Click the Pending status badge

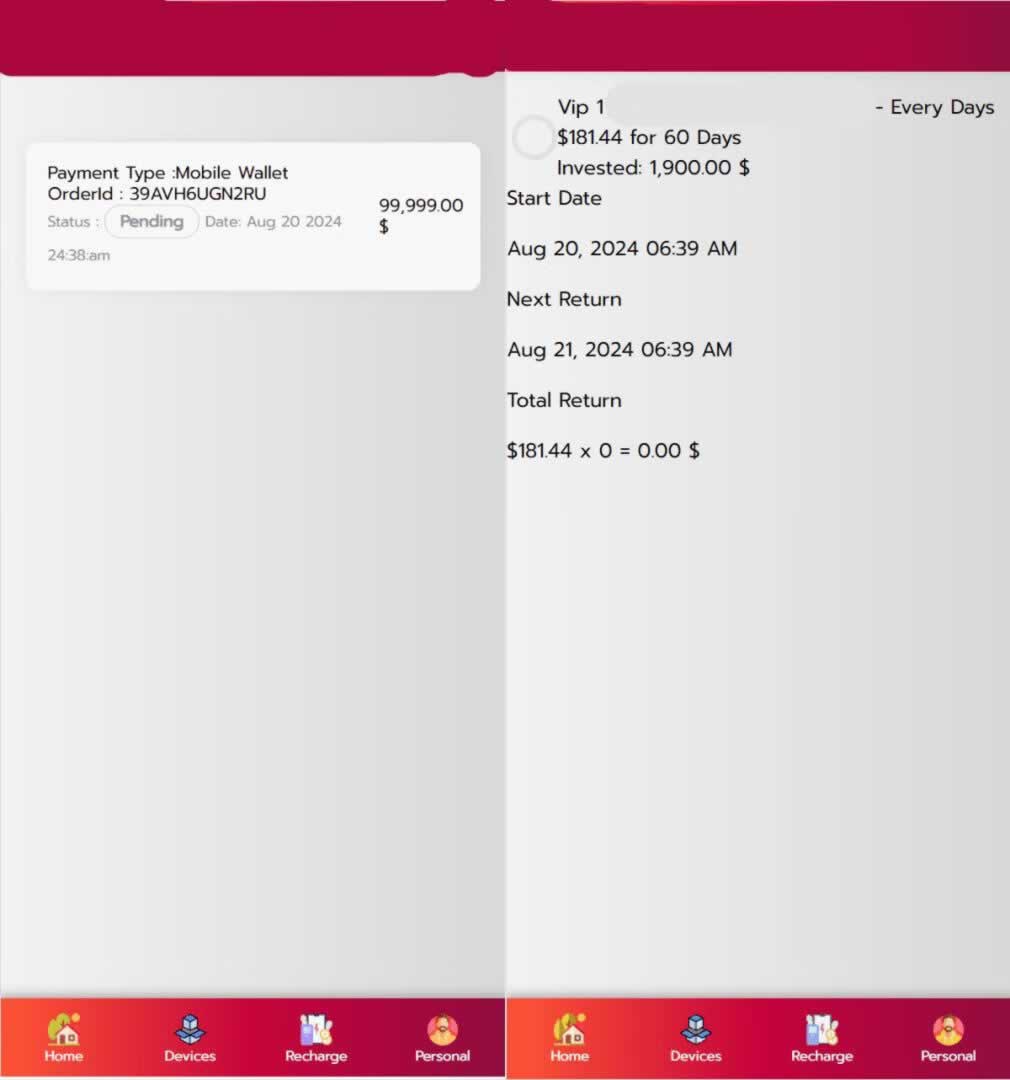pyautogui.click(x=152, y=222)
